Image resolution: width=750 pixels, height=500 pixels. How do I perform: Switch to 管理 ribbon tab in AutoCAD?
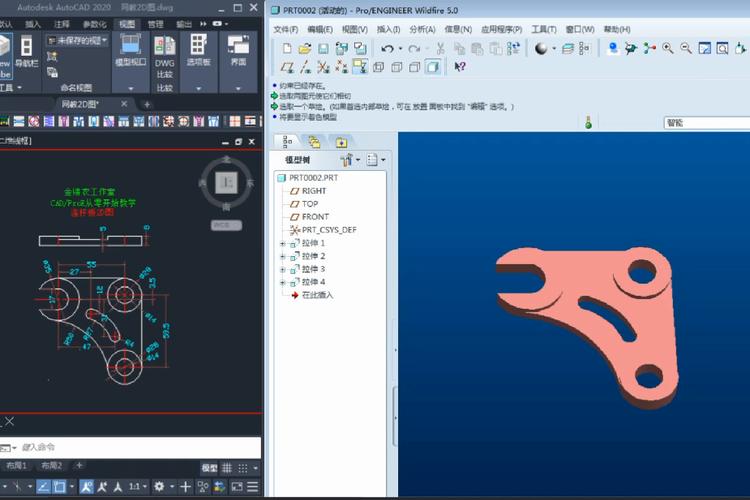[155, 24]
